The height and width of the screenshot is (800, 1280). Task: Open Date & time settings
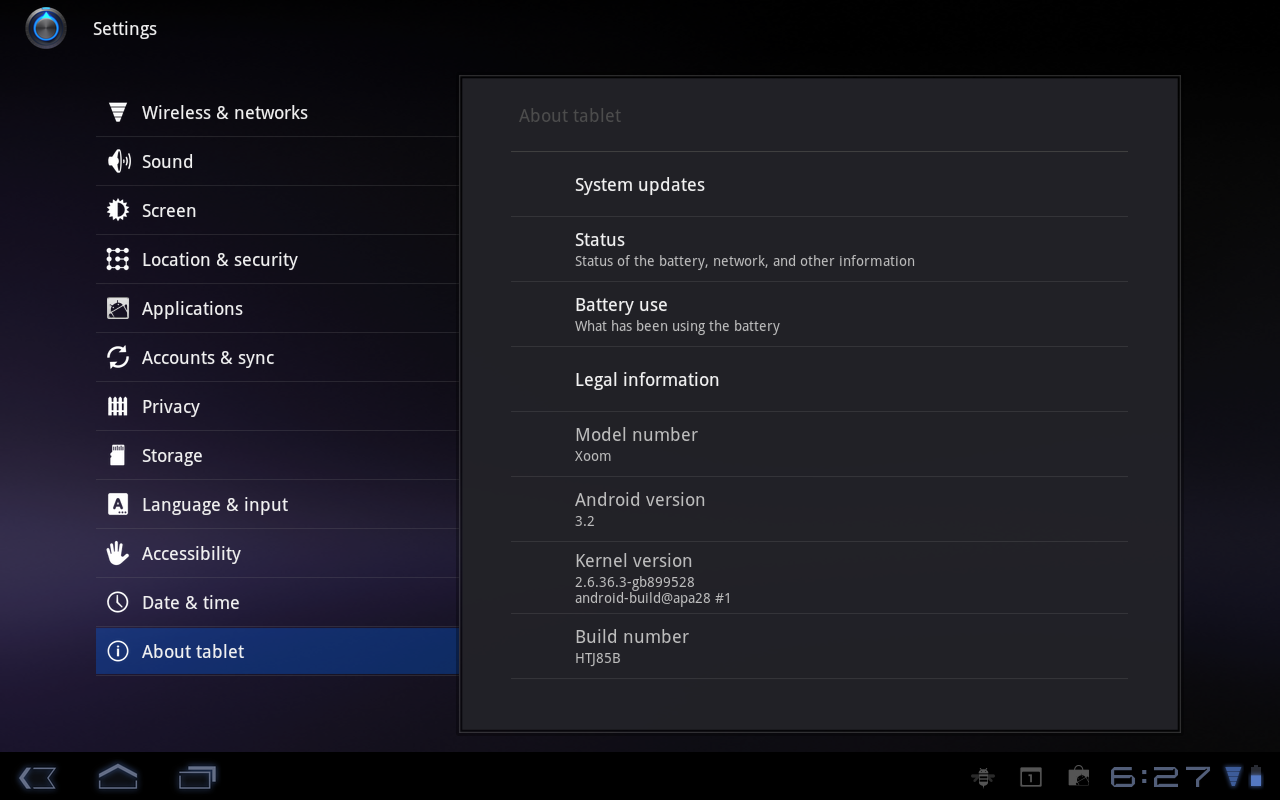pos(277,602)
